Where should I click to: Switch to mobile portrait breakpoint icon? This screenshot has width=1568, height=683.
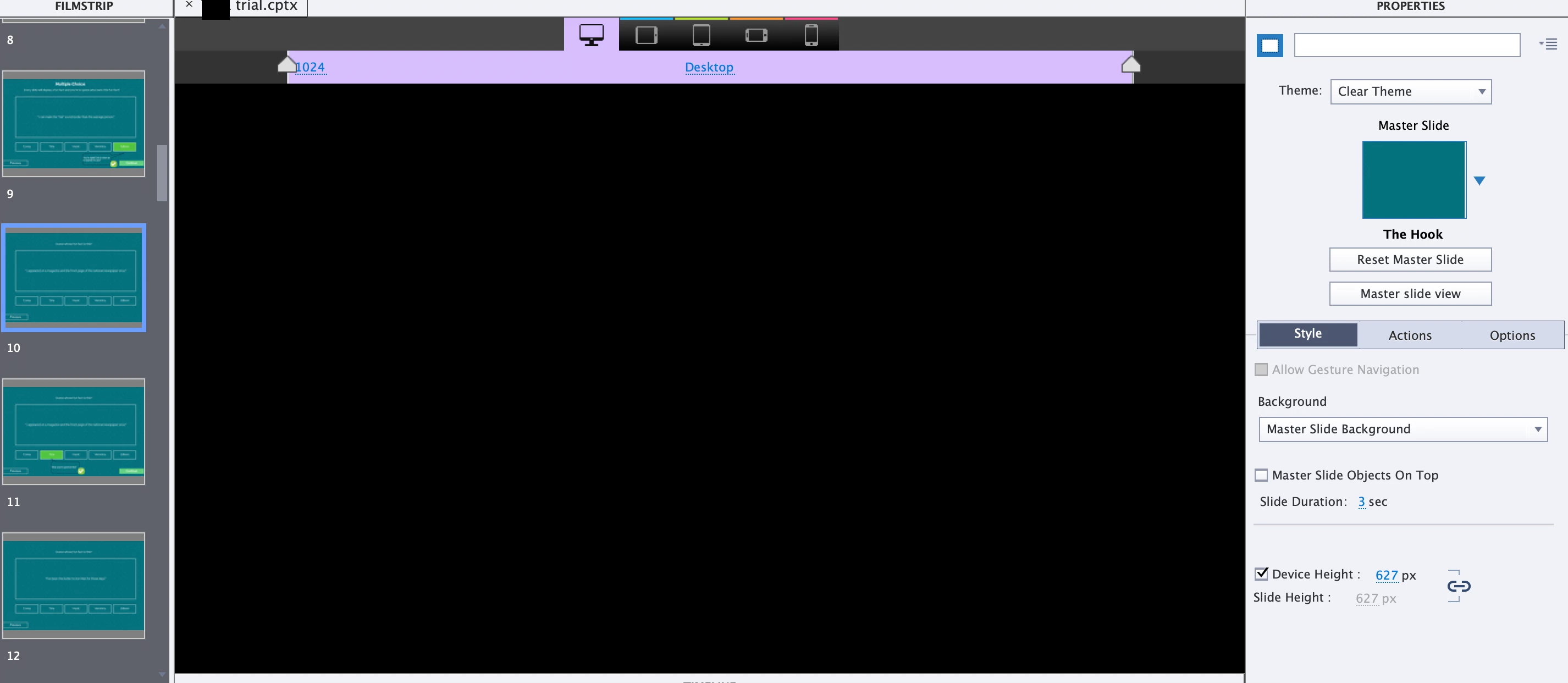pyautogui.click(x=811, y=35)
